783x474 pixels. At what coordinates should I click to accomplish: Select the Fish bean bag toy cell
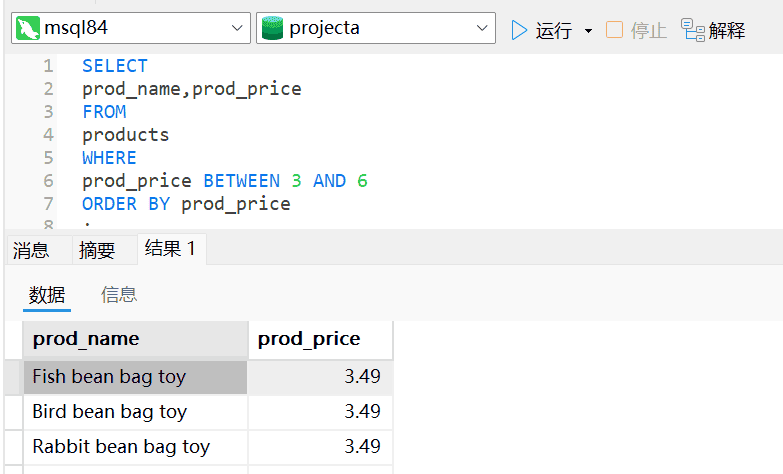click(x=135, y=377)
